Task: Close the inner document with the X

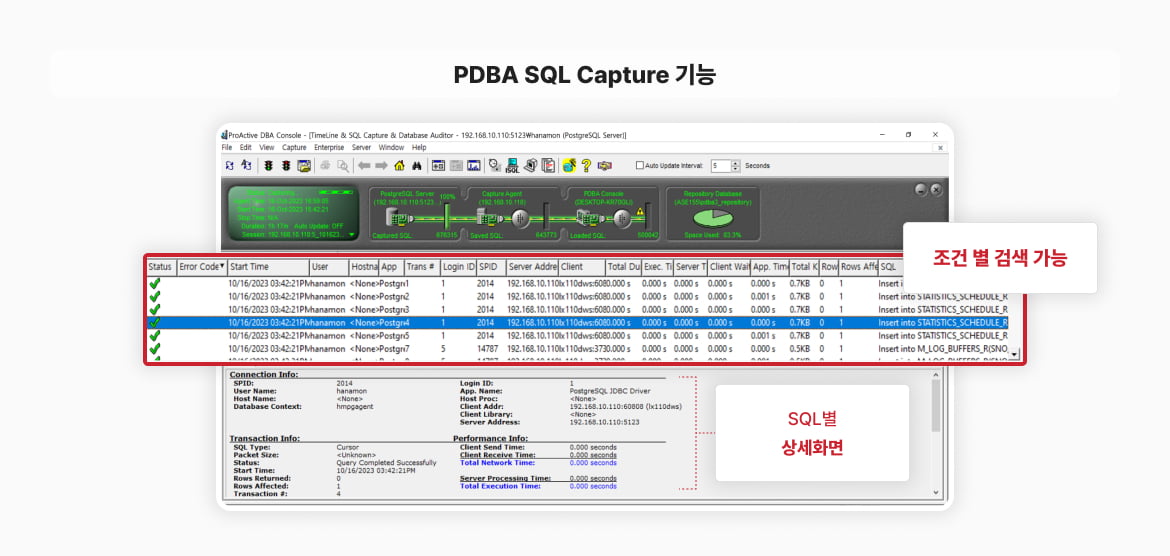Action: [940, 148]
